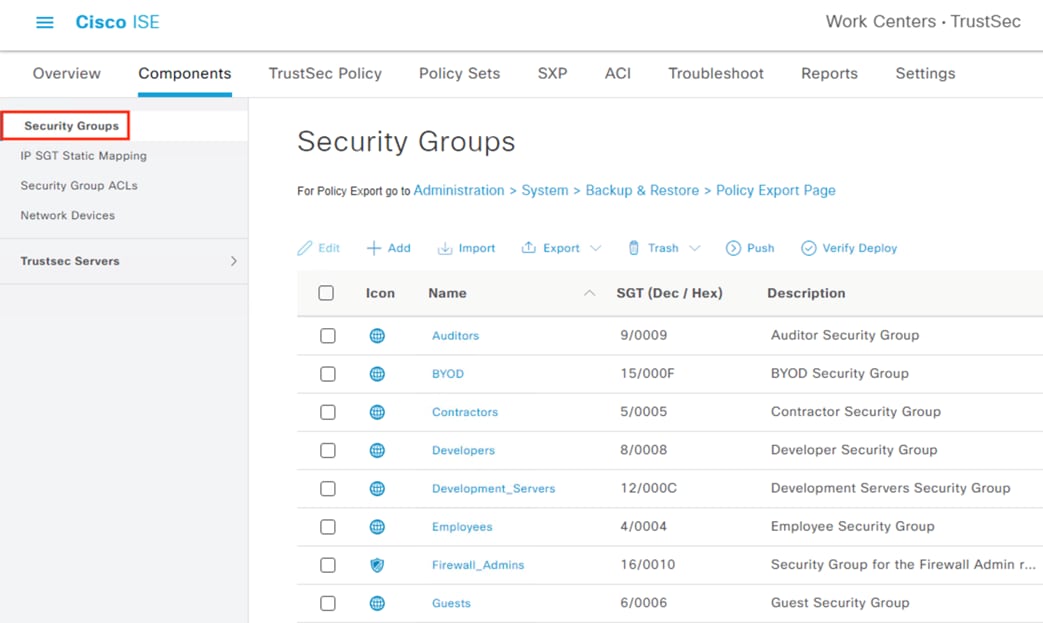Check the Firewall_Admins row checkbox

(328, 565)
